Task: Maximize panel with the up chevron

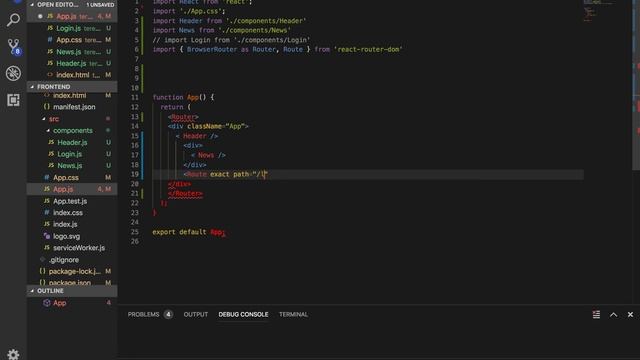Action: (613, 314)
